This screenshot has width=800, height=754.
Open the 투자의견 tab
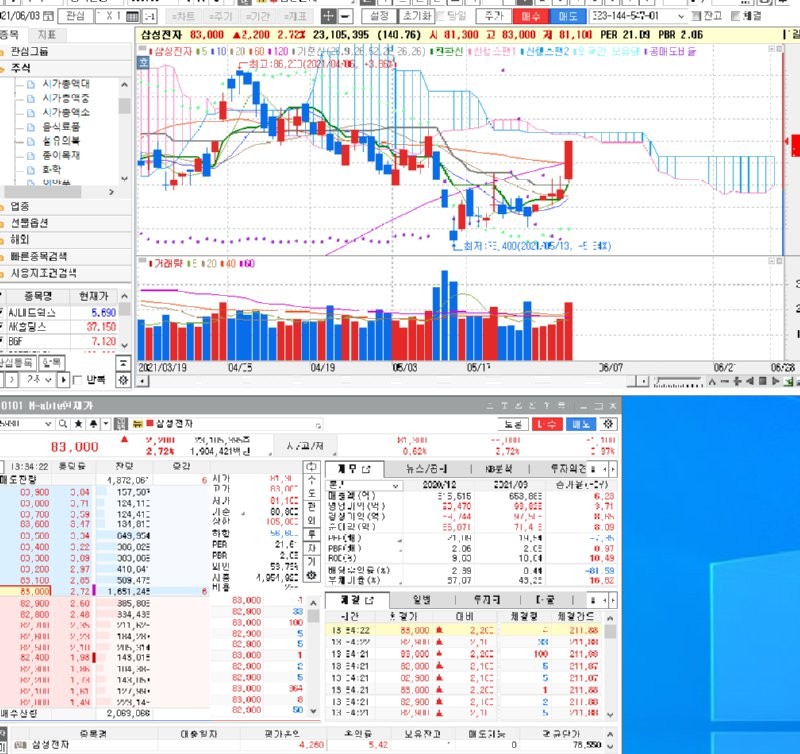tap(567, 469)
